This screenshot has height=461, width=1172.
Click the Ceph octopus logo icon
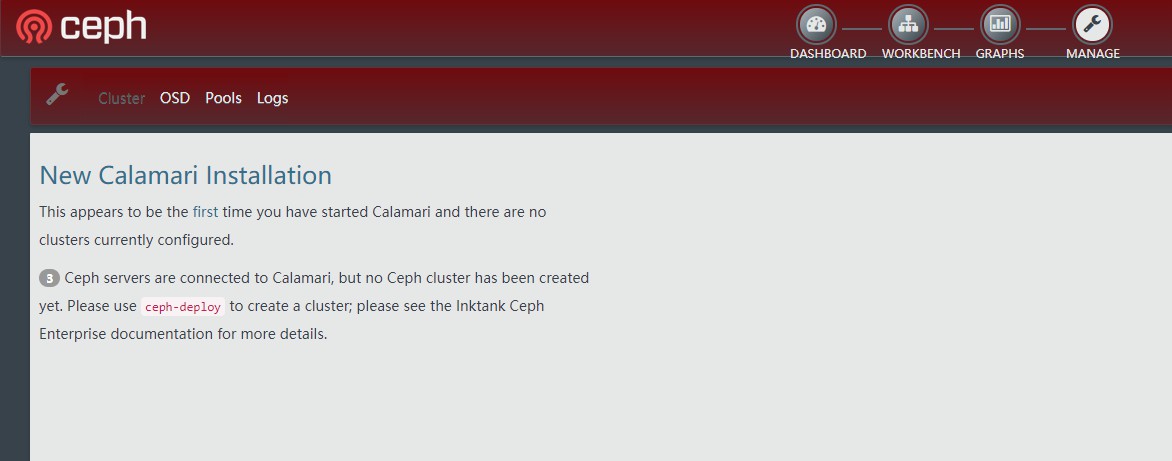[x=34, y=27]
